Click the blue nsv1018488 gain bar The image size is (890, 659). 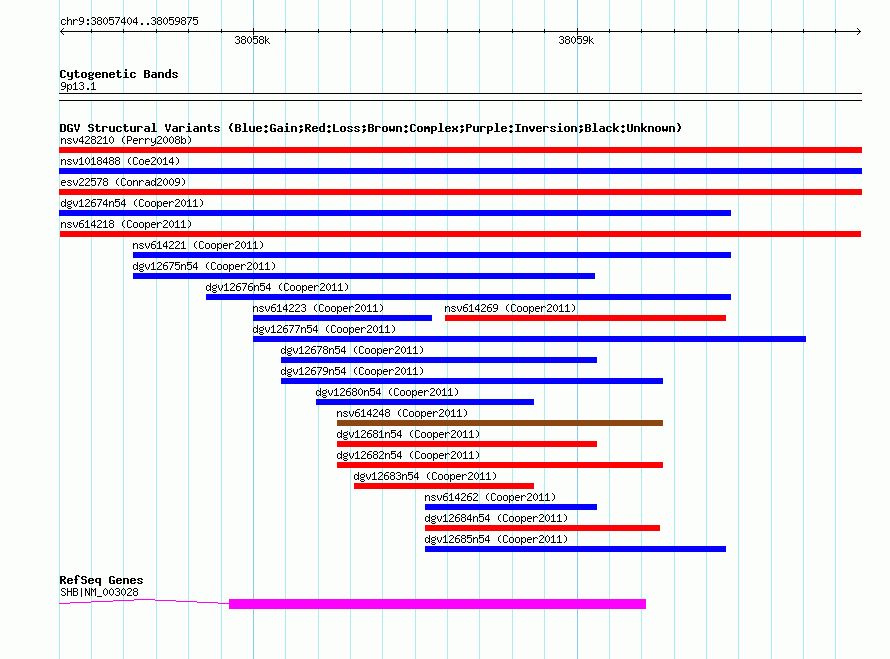460,171
